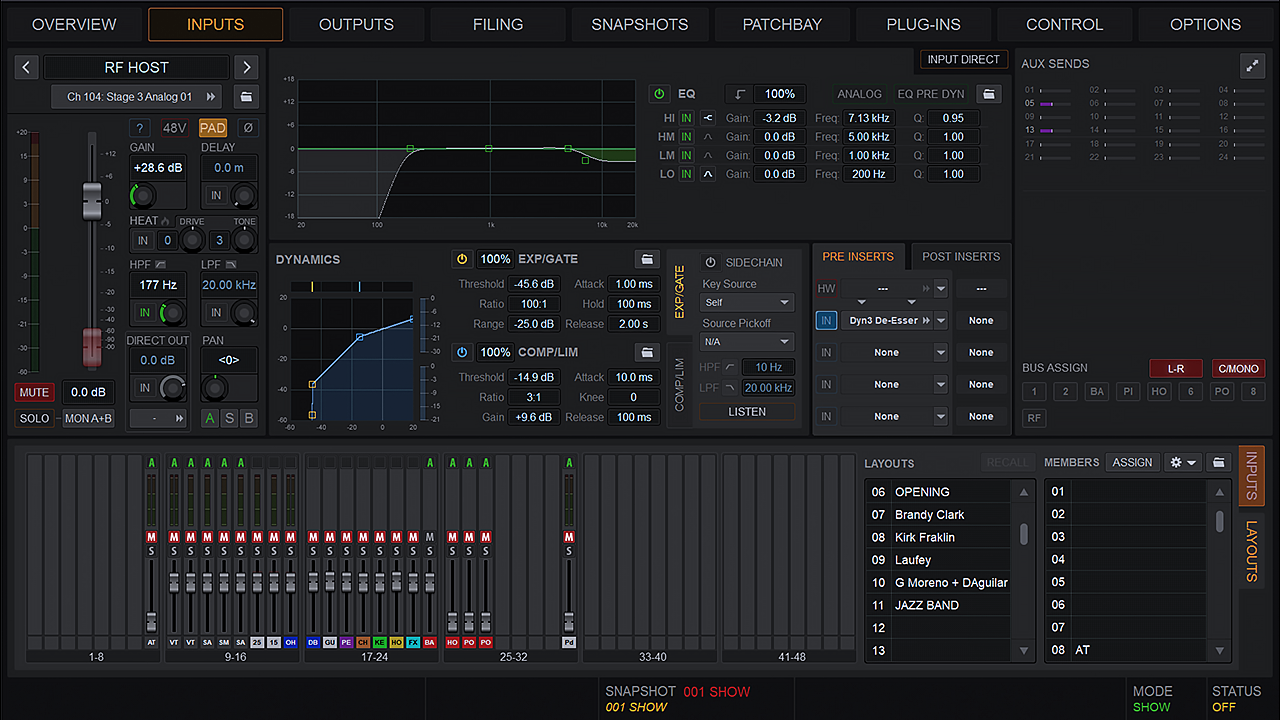Viewport: 1280px width, 720px height.
Task: Click the main channel fader handle
Action: click(x=92, y=202)
